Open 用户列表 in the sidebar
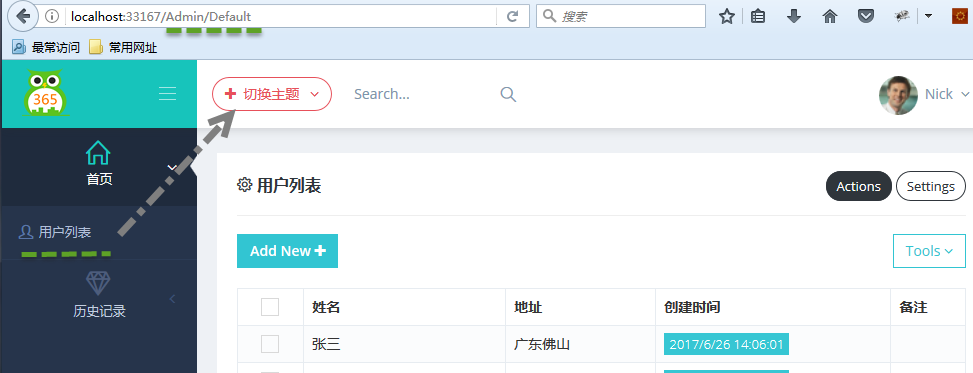Screen dimensions: 973x373 [55, 232]
